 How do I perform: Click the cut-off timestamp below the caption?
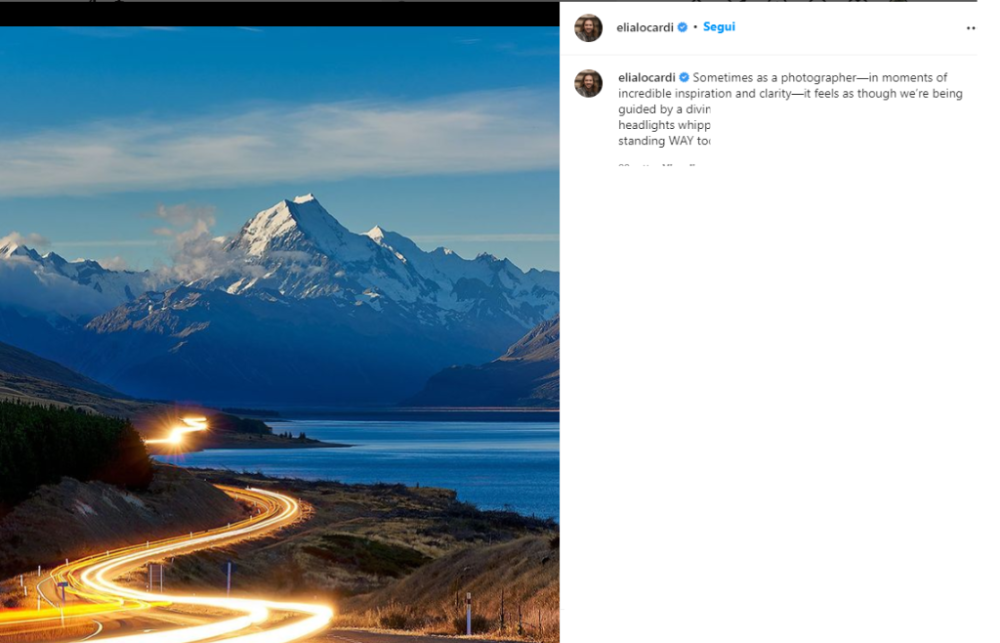[657, 165]
